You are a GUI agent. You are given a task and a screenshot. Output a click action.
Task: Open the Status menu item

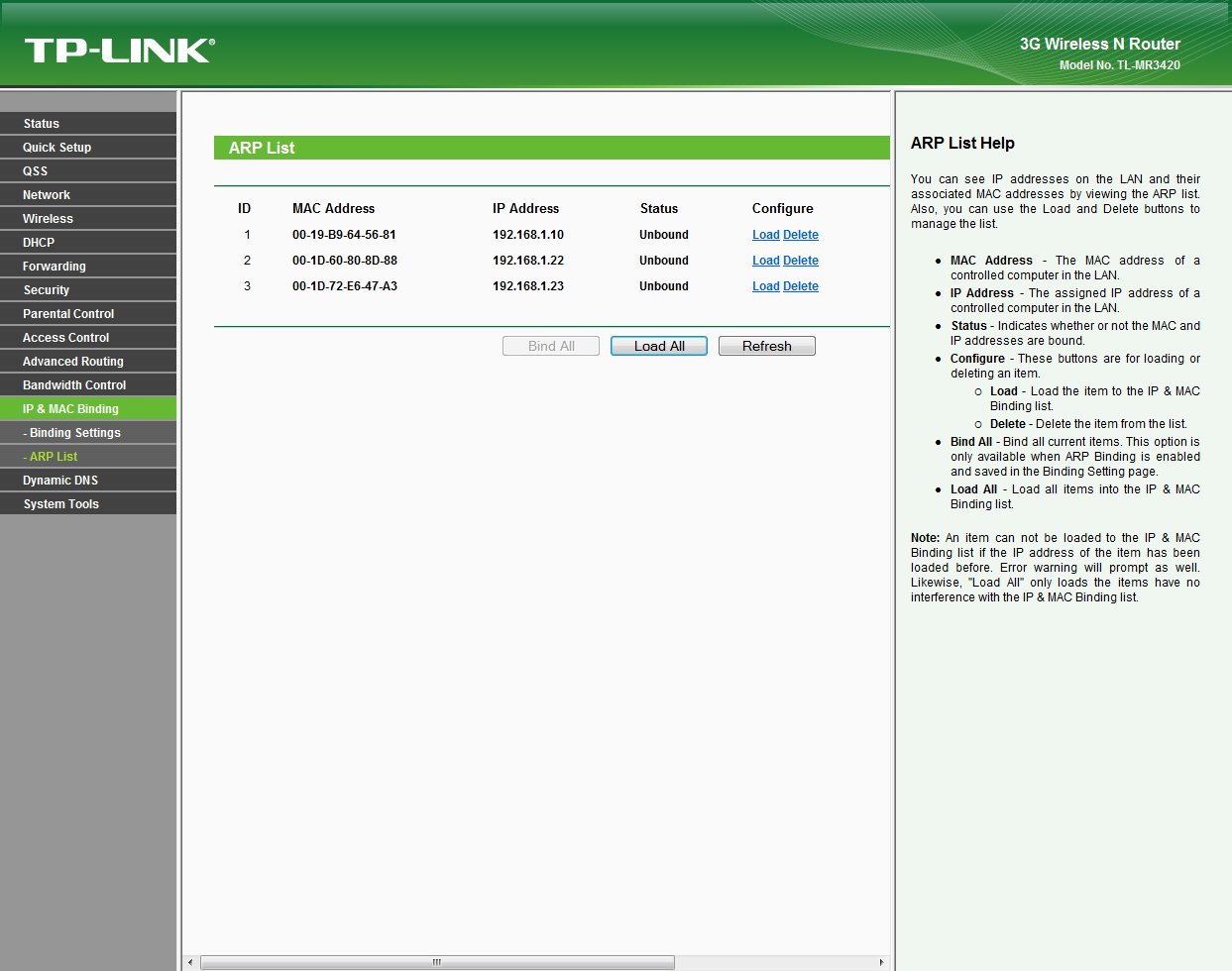pyautogui.click(x=88, y=124)
